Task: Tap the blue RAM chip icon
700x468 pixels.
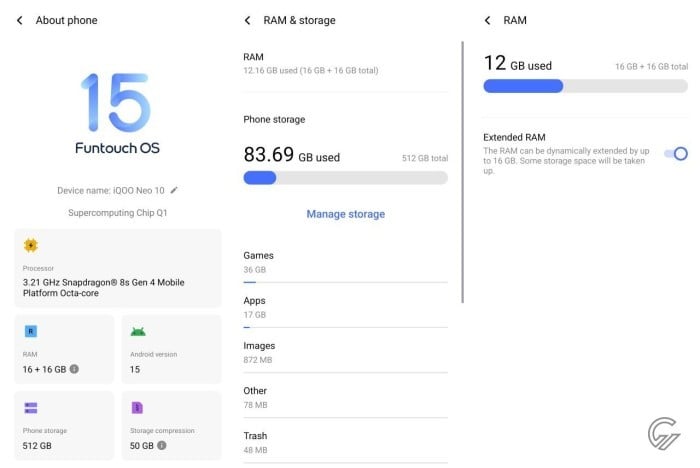Action: point(31,331)
